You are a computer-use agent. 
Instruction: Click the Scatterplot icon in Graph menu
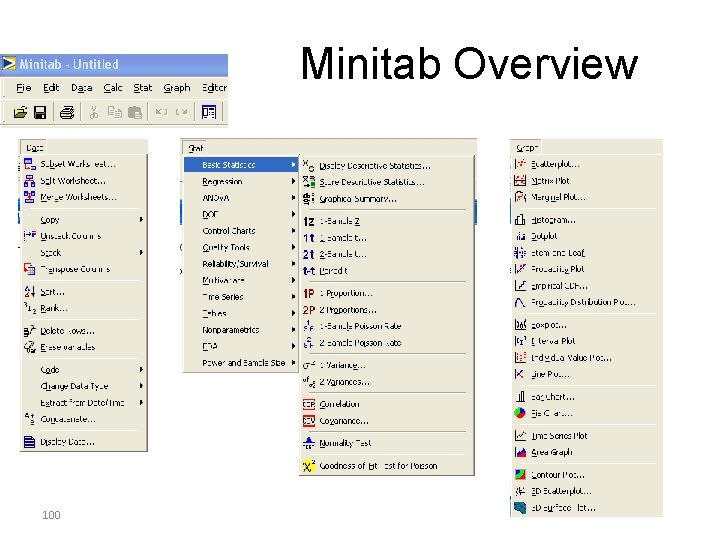click(x=520, y=164)
